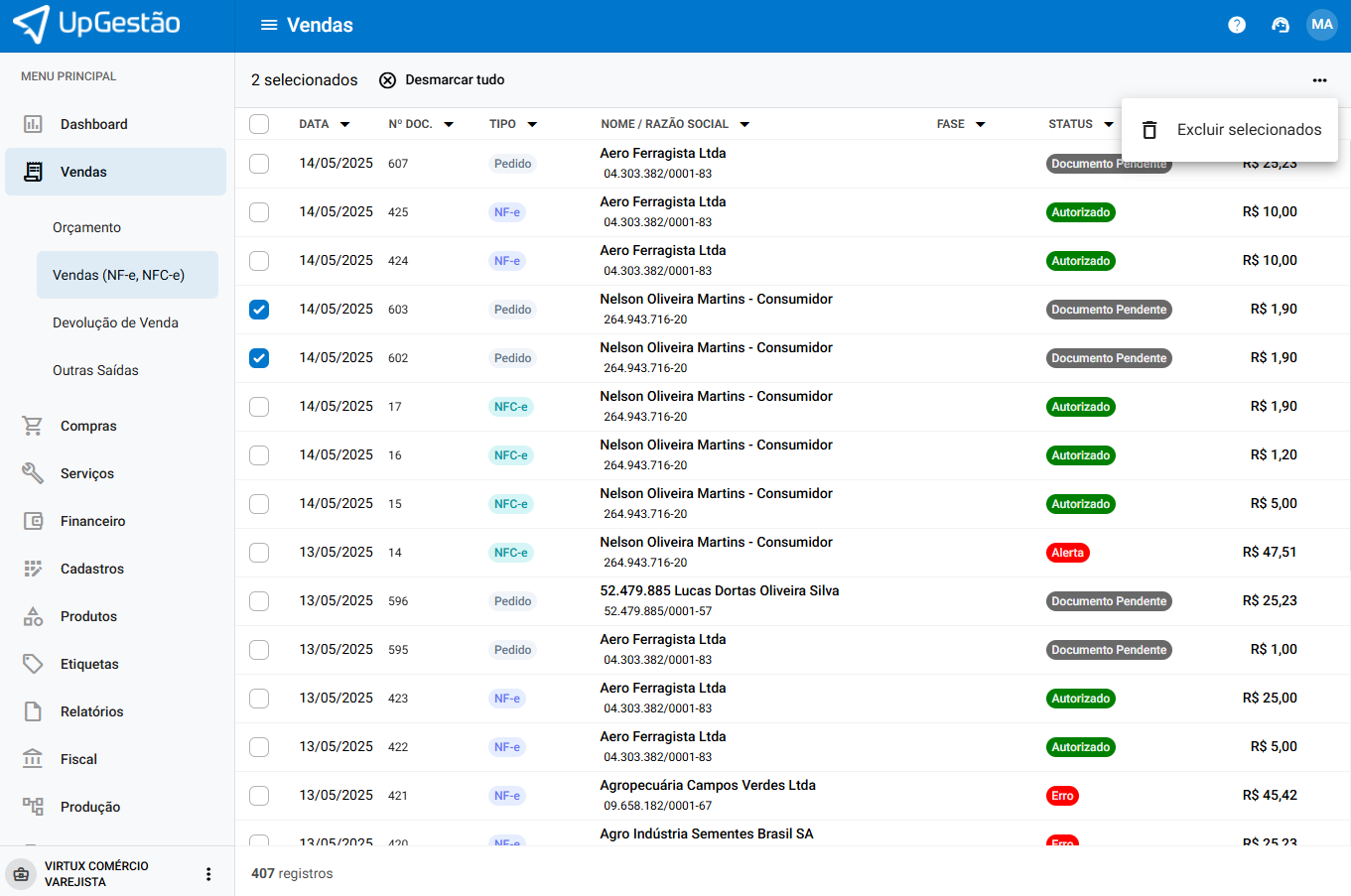Open the DATA column sort dropdown

pyautogui.click(x=344, y=124)
